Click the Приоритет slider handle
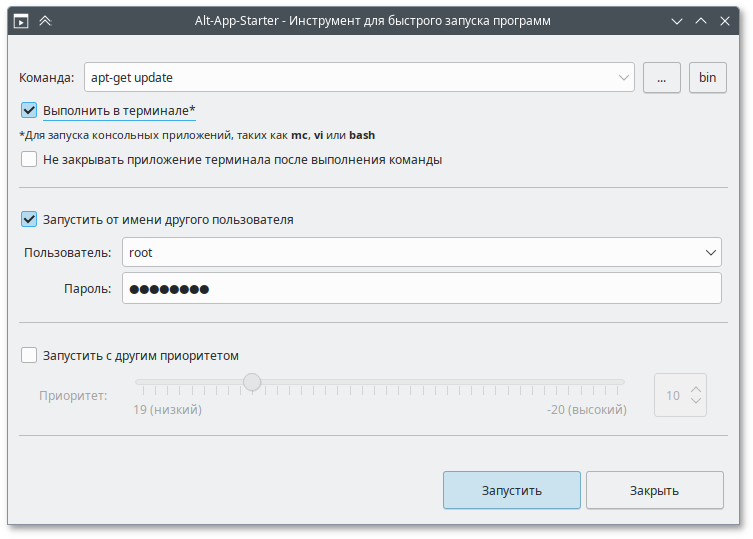 [x=252, y=382]
